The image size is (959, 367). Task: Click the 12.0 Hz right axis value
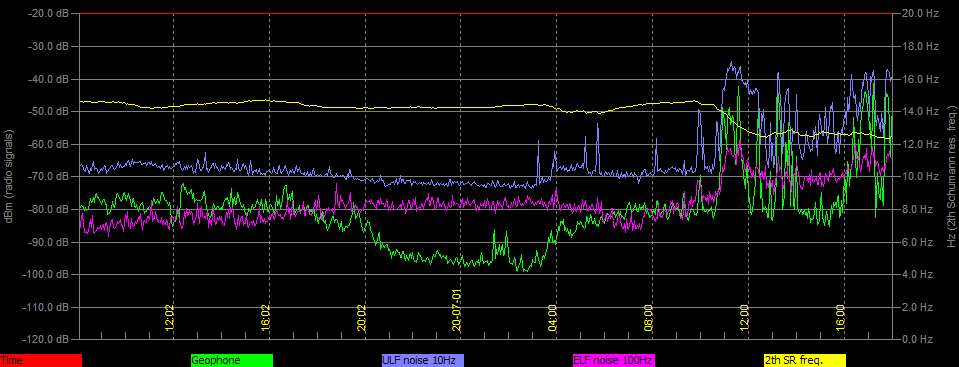click(x=919, y=144)
